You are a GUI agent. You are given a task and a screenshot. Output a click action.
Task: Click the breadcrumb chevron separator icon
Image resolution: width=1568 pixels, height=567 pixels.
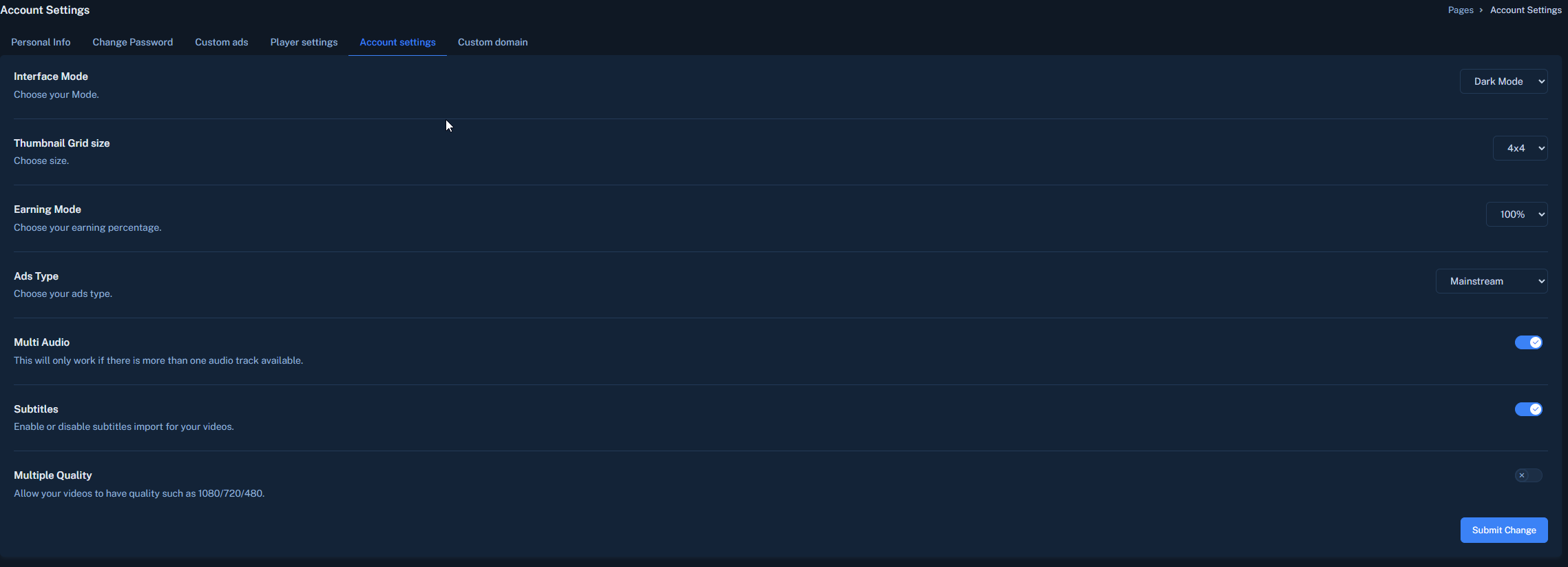[1481, 10]
